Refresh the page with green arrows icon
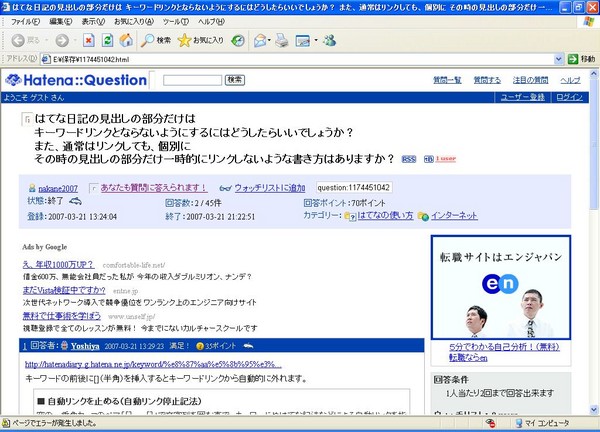The height and width of the screenshot is (432, 600). coord(107,40)
